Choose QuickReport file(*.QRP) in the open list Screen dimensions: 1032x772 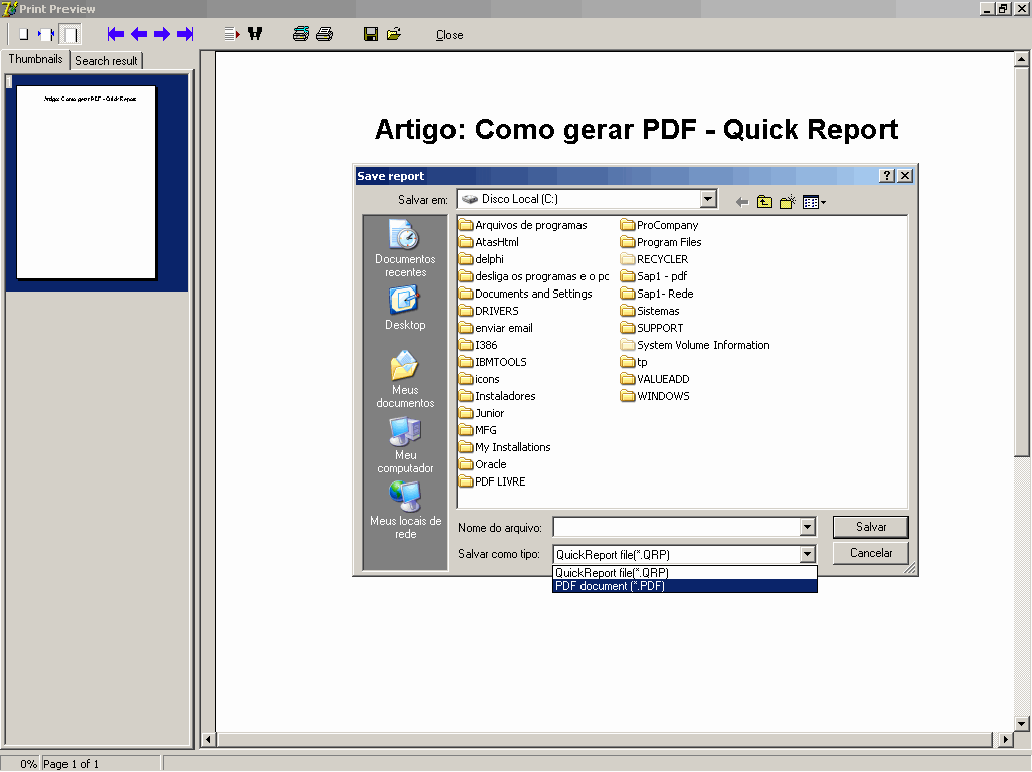(x=684, y=573)
